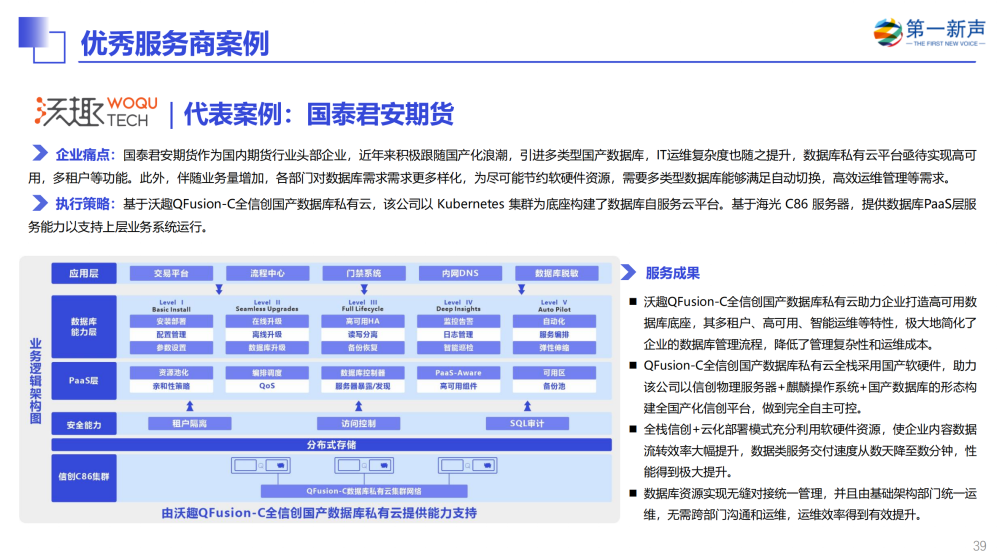
Task: Click the 企业痛点 label
Action: [x=85, y=154]
